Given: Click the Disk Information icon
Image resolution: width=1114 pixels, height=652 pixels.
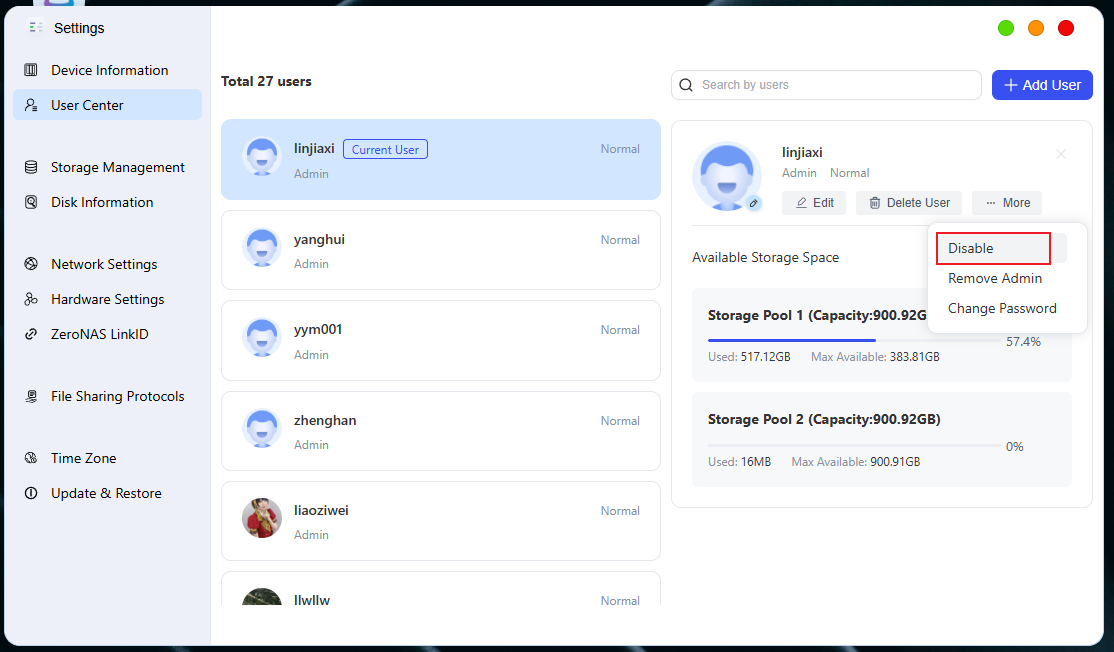Looking at the screenshot, I should pos(31,202).
